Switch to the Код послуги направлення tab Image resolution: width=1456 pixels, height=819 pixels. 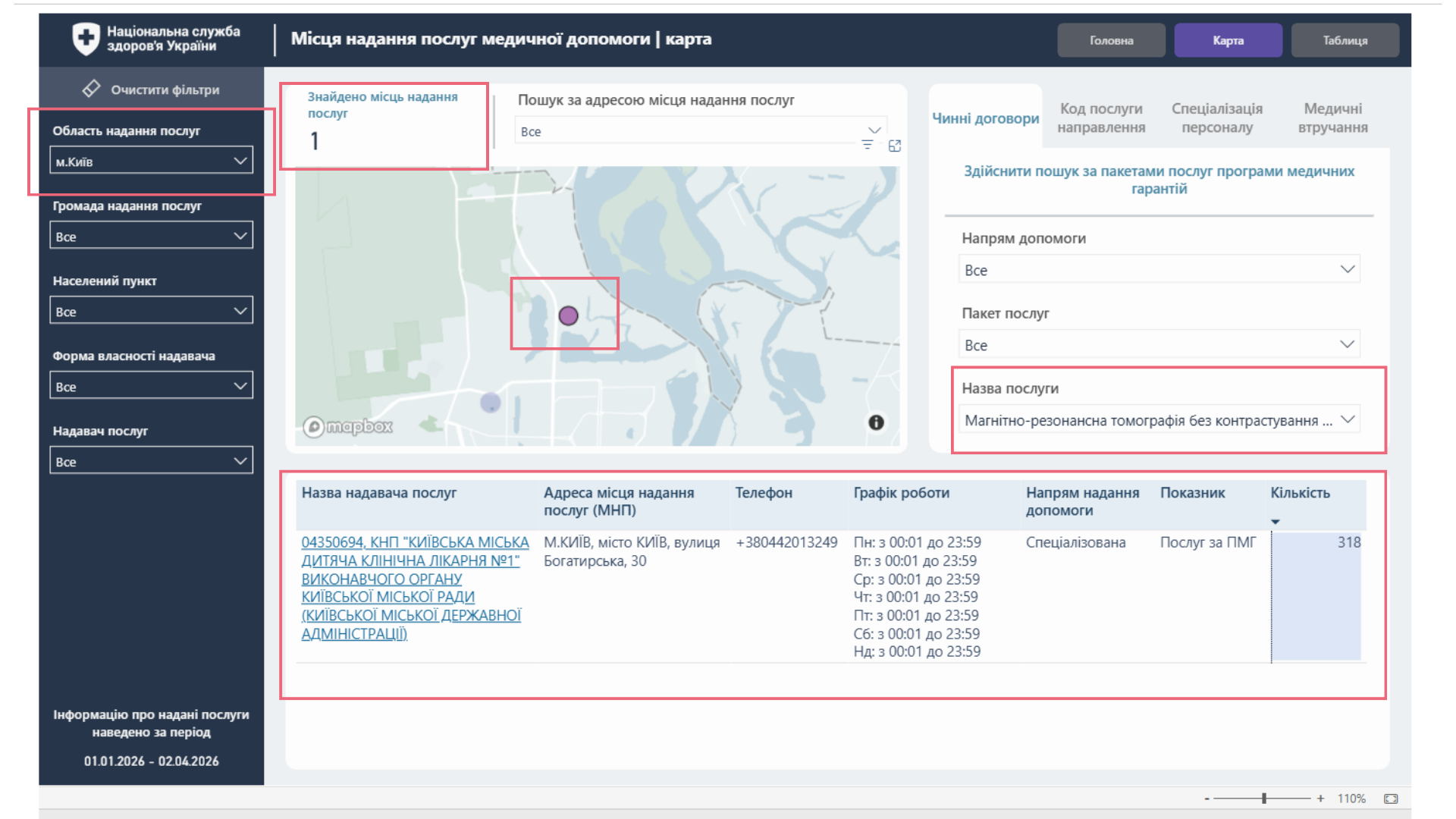(1101, 118)
